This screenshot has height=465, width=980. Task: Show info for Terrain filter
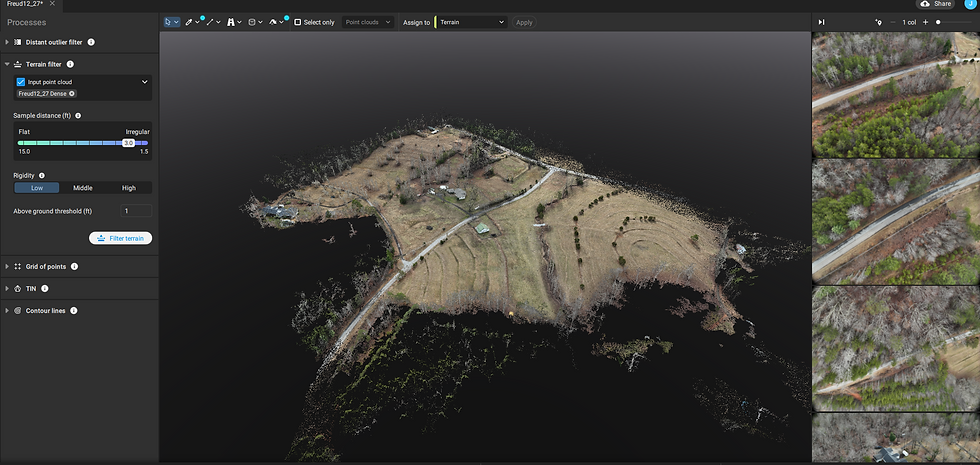click(x=70, y=64)
